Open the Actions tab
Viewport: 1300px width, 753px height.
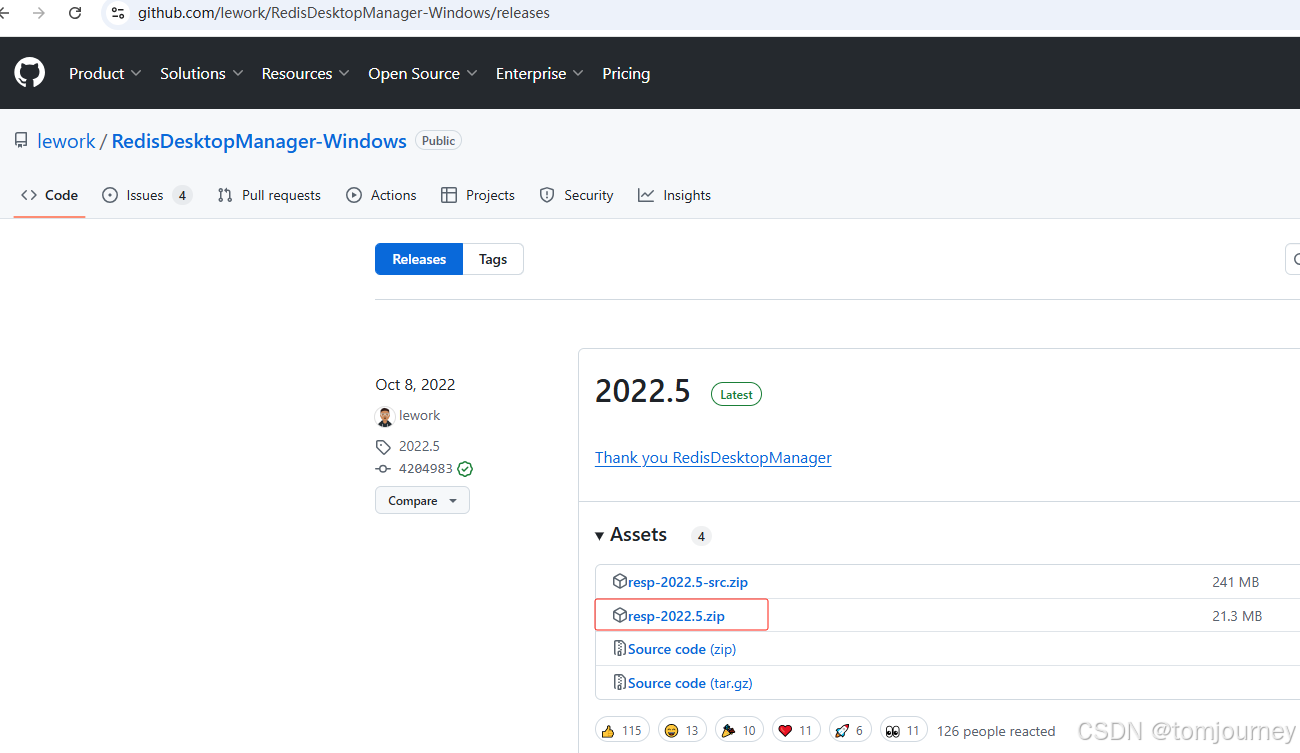click(381, 195)
